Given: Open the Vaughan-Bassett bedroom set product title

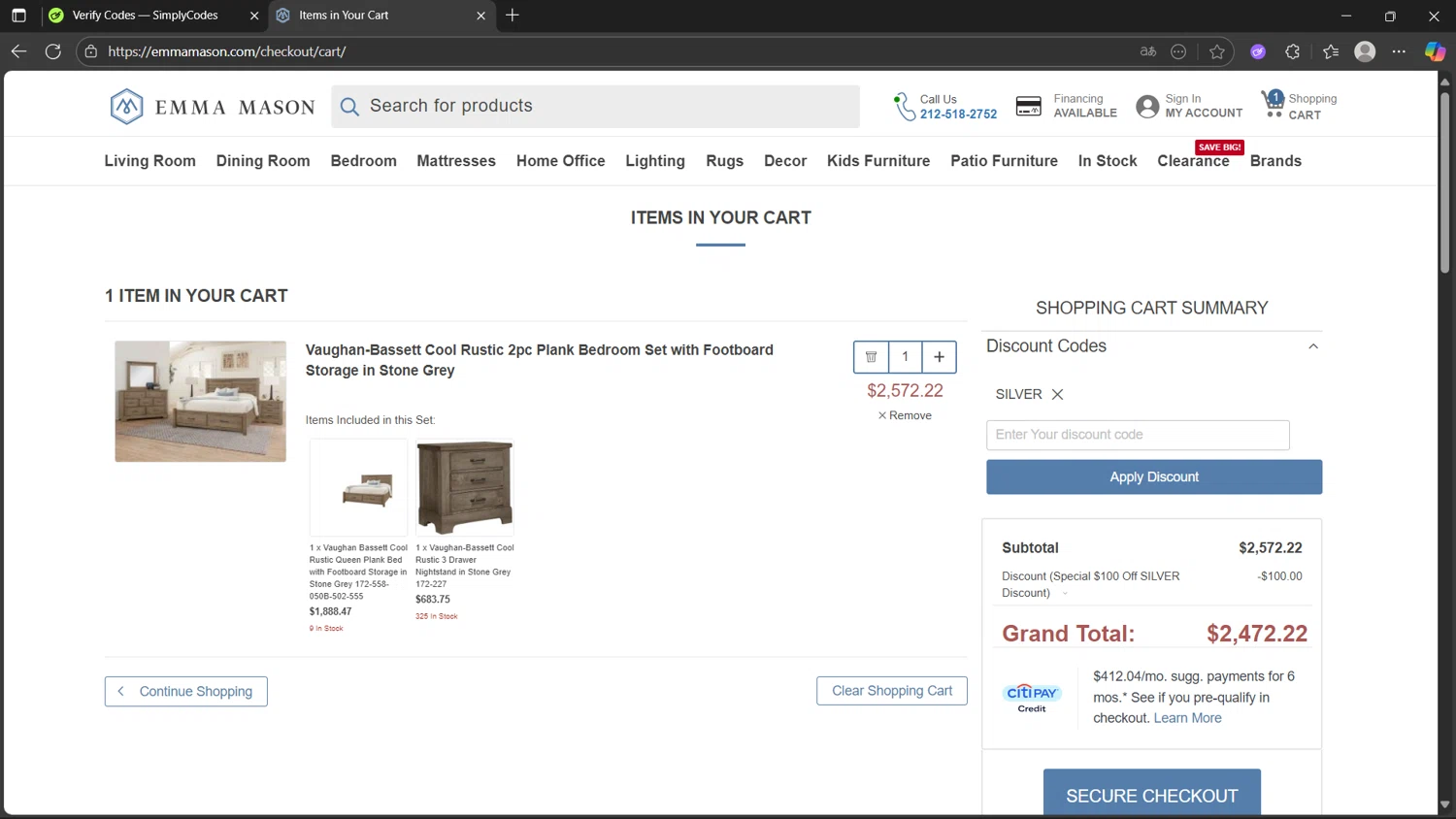Looking at the screenshot, I should (540, 360).
